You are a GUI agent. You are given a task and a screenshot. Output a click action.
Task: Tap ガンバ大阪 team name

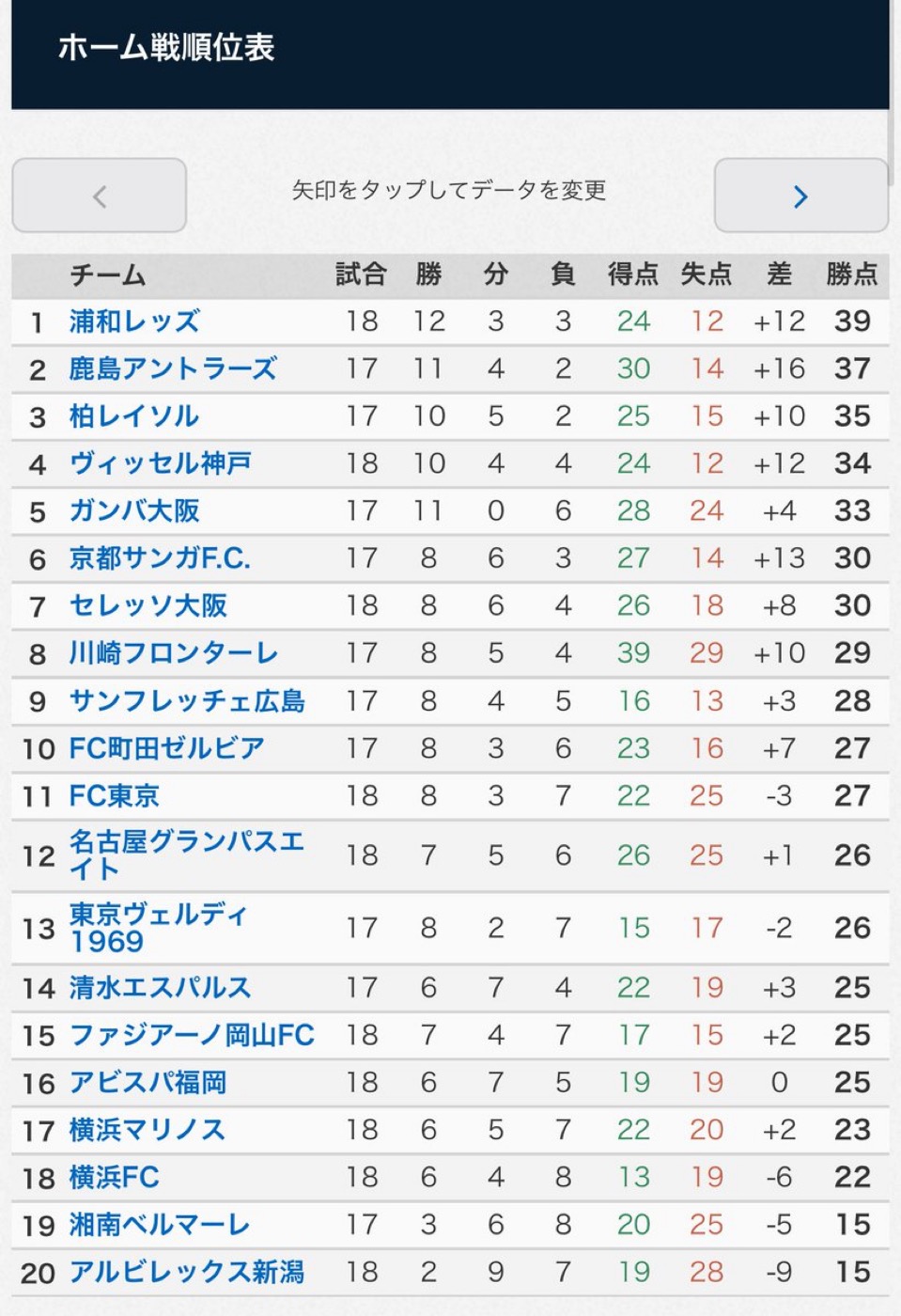pyautogui.click(x=134, y=511)
